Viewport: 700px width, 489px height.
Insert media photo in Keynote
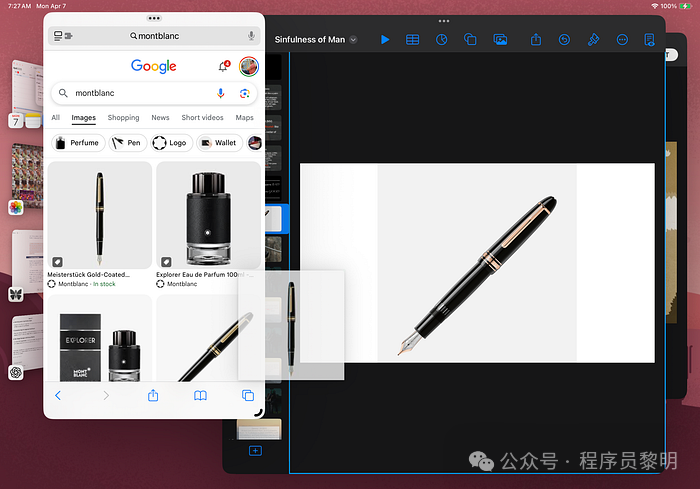(500, 40)
